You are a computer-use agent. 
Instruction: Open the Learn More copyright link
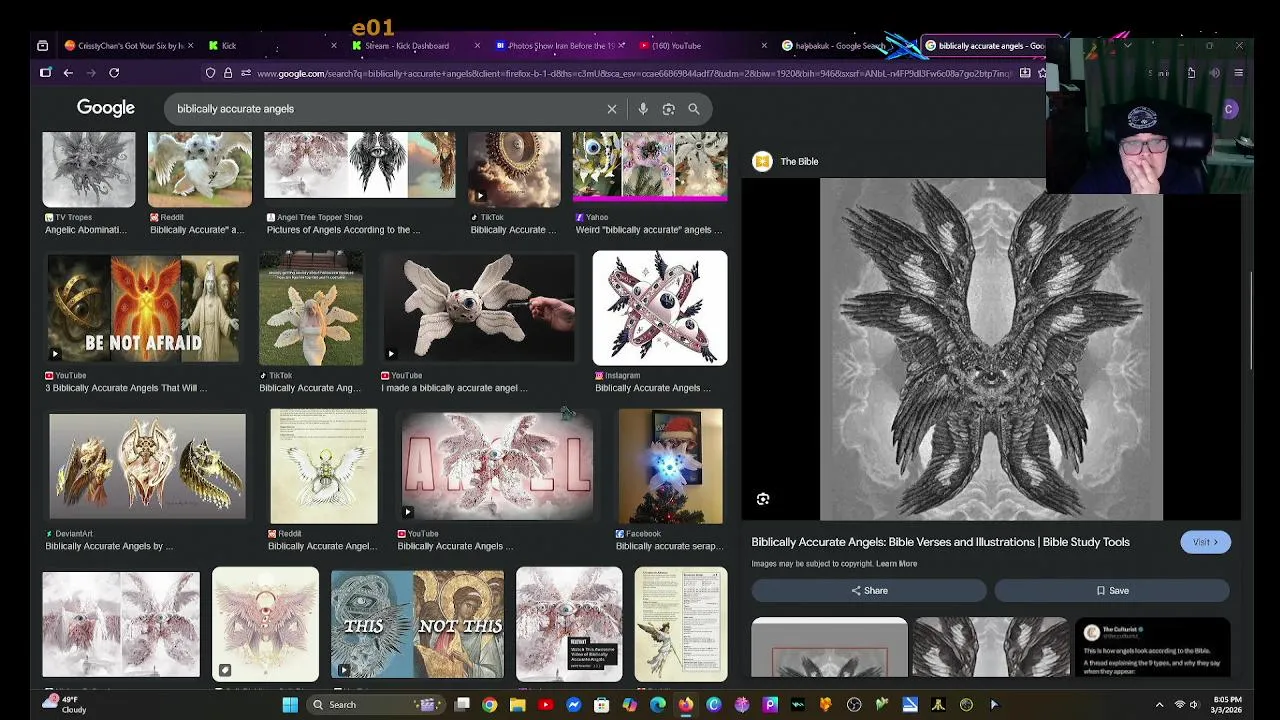pos(896,564)
